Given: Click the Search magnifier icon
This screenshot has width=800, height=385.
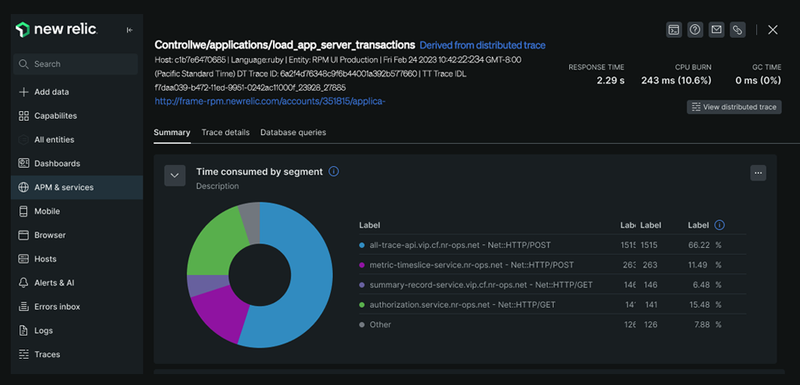Looking at the screenshot, I should pos(23,64).
